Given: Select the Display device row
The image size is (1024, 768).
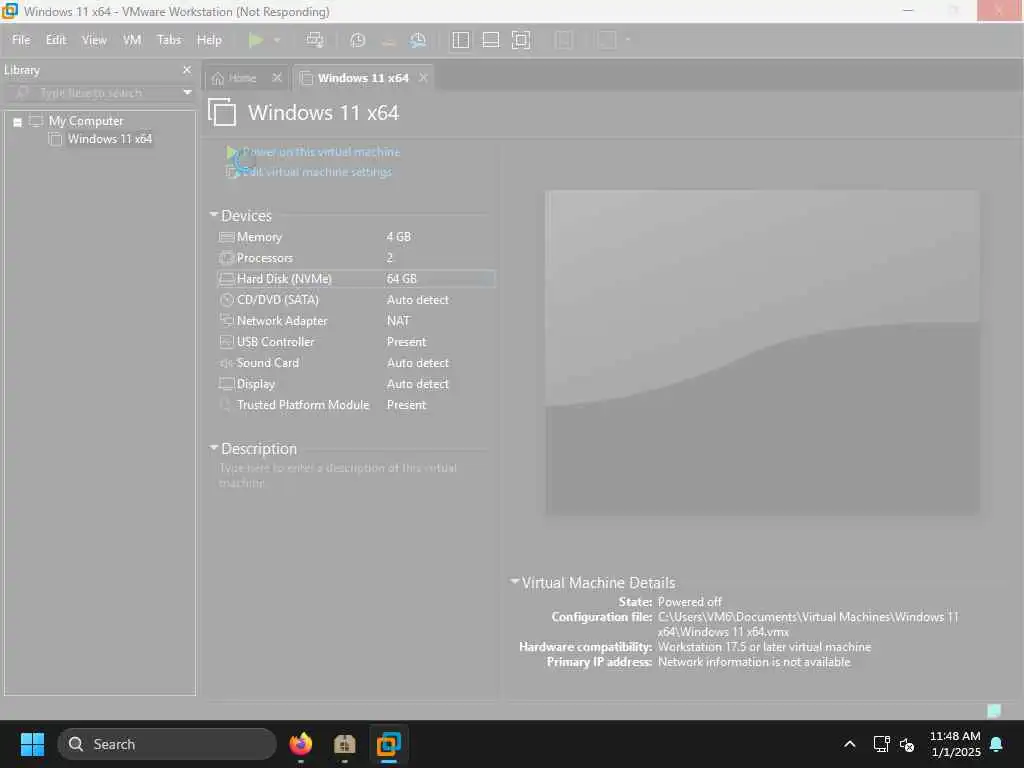Looking at the screenshot, I should click(x=356, y=384).
